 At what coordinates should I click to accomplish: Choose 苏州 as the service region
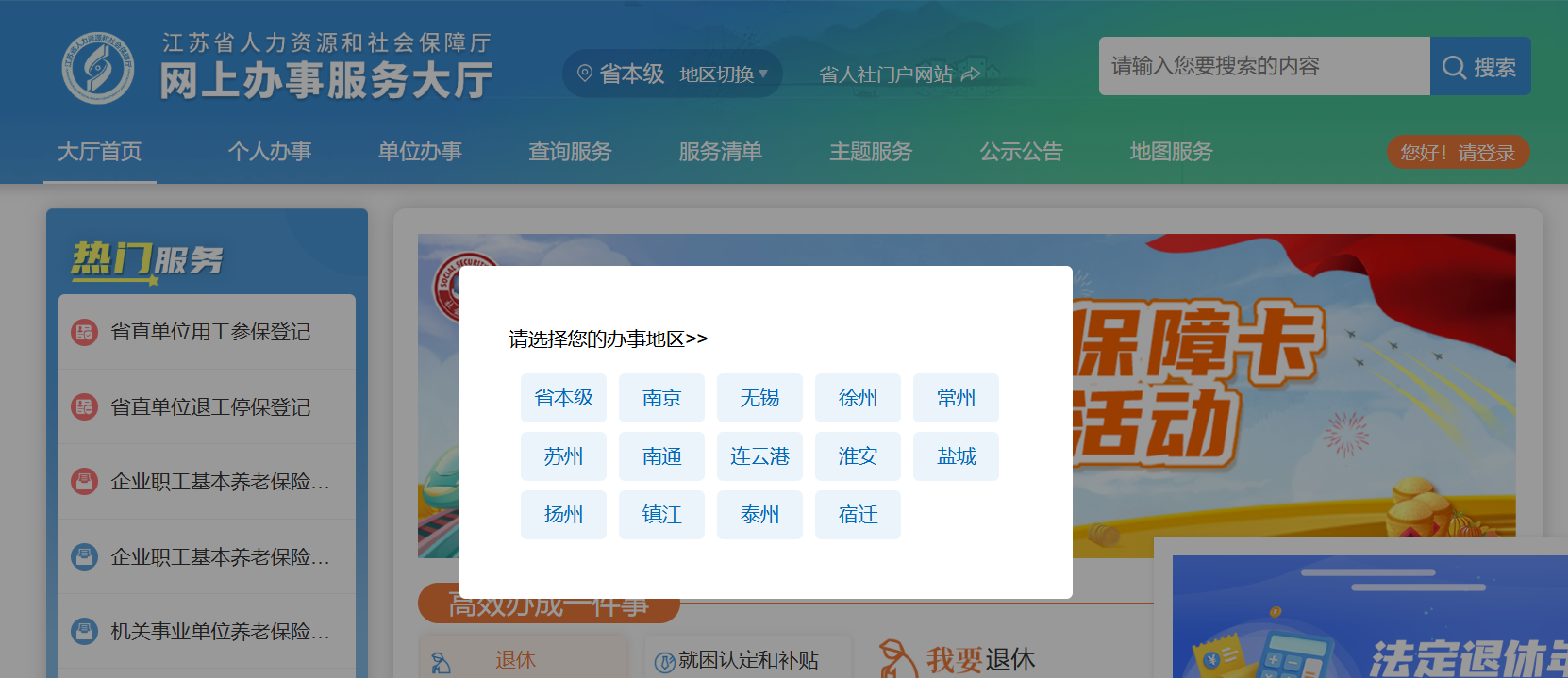[563, 456]
